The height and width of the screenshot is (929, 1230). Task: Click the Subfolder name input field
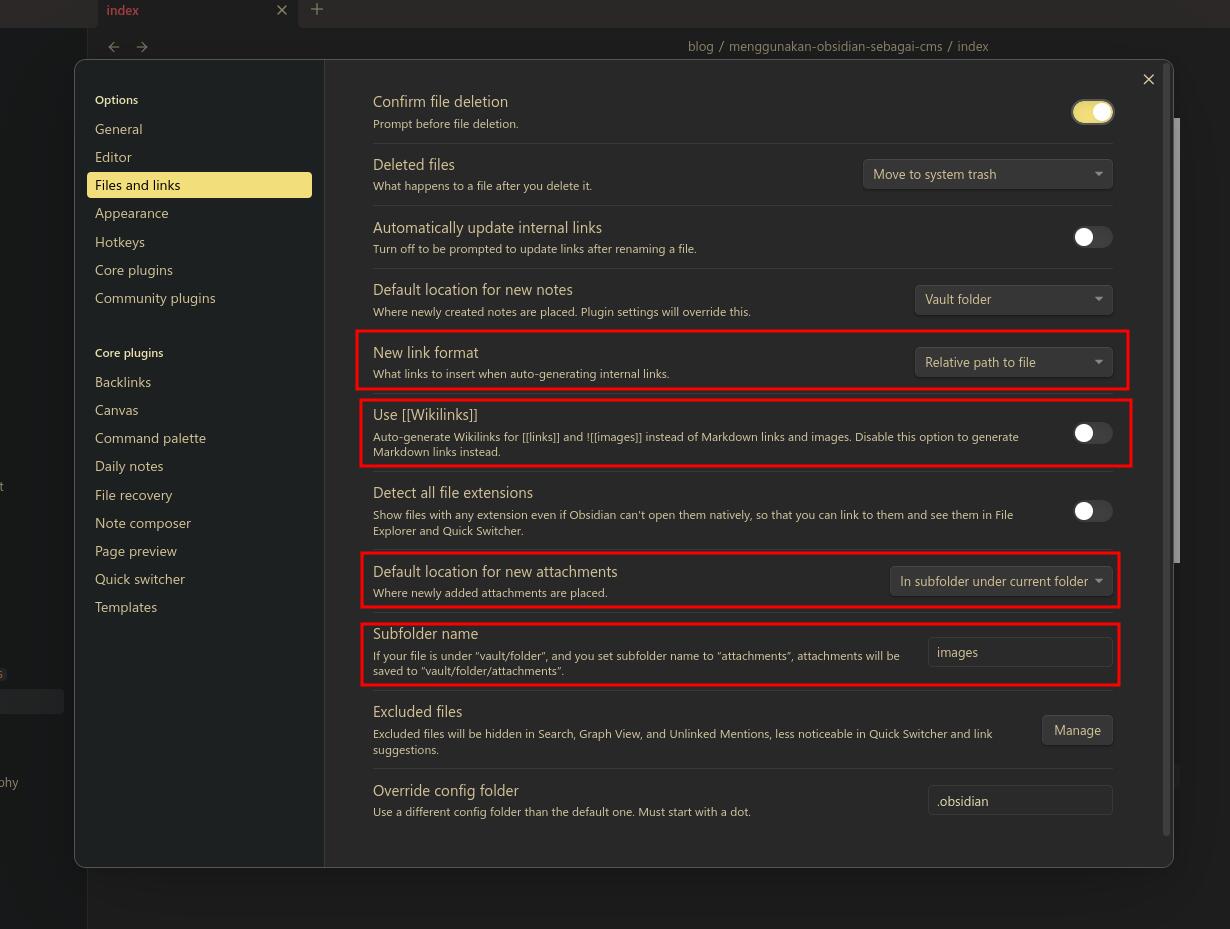click(1019, 652)
